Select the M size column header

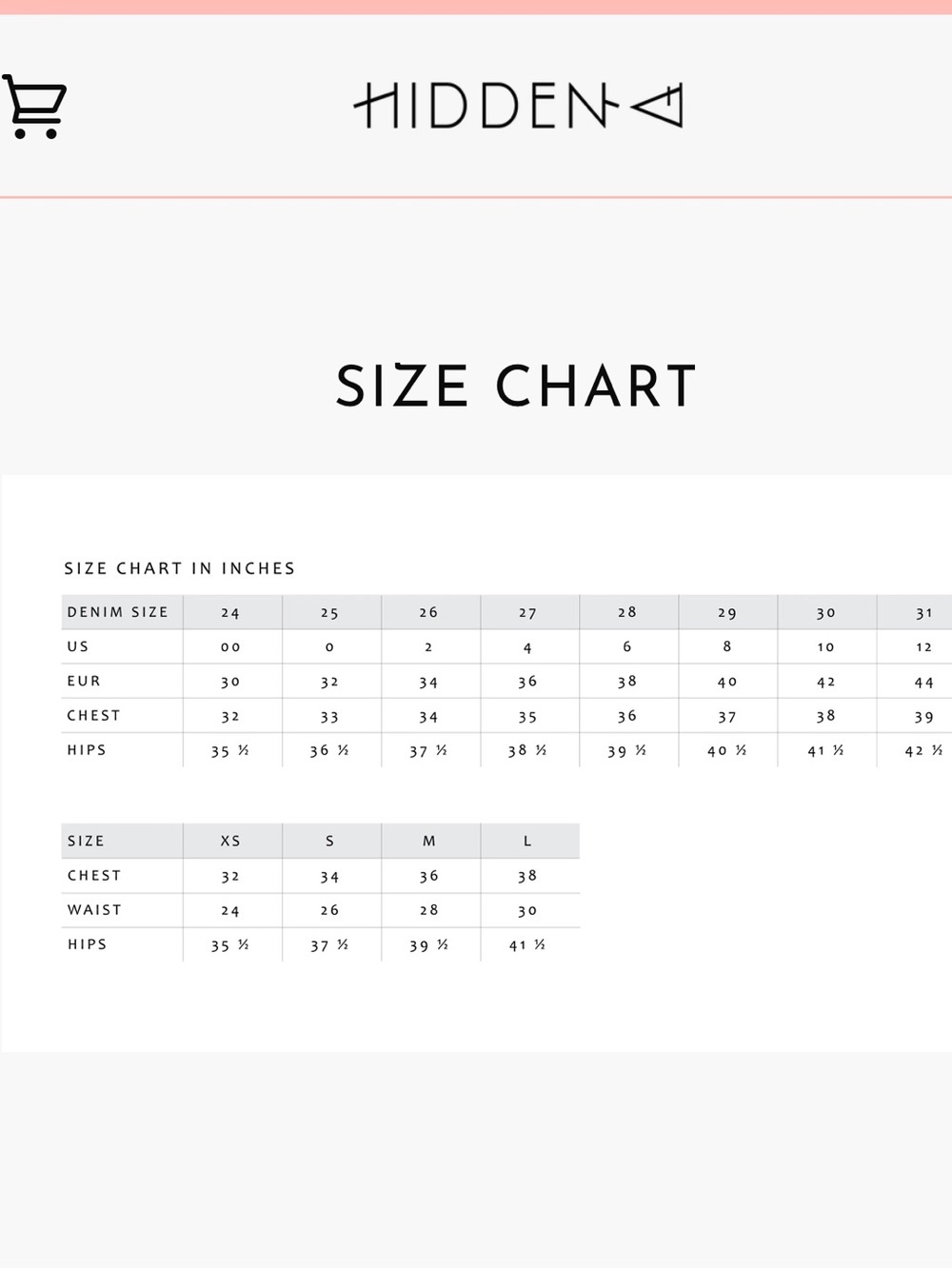tap(429, 841)
